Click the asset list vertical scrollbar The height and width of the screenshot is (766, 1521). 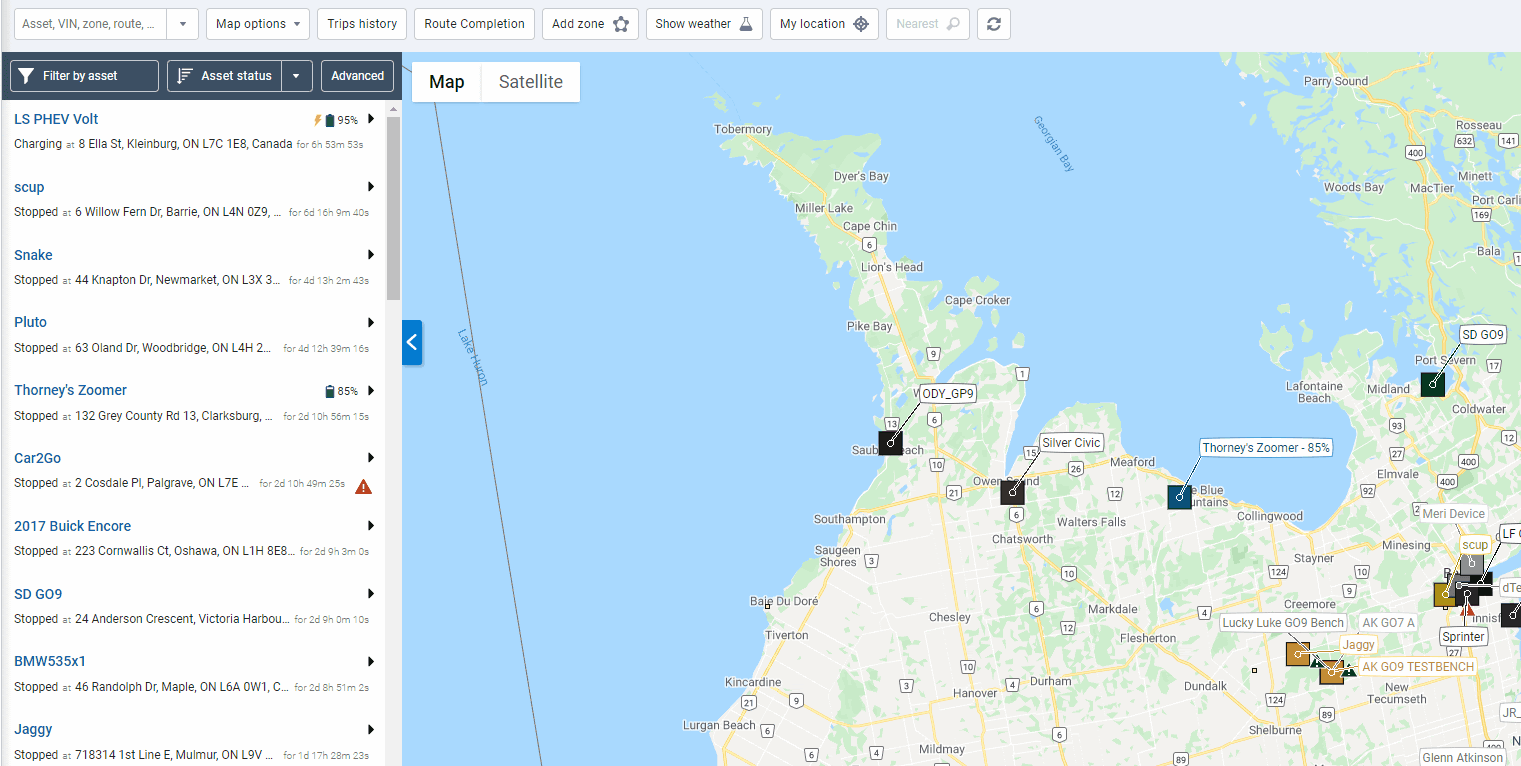click(x=393, y=208)
